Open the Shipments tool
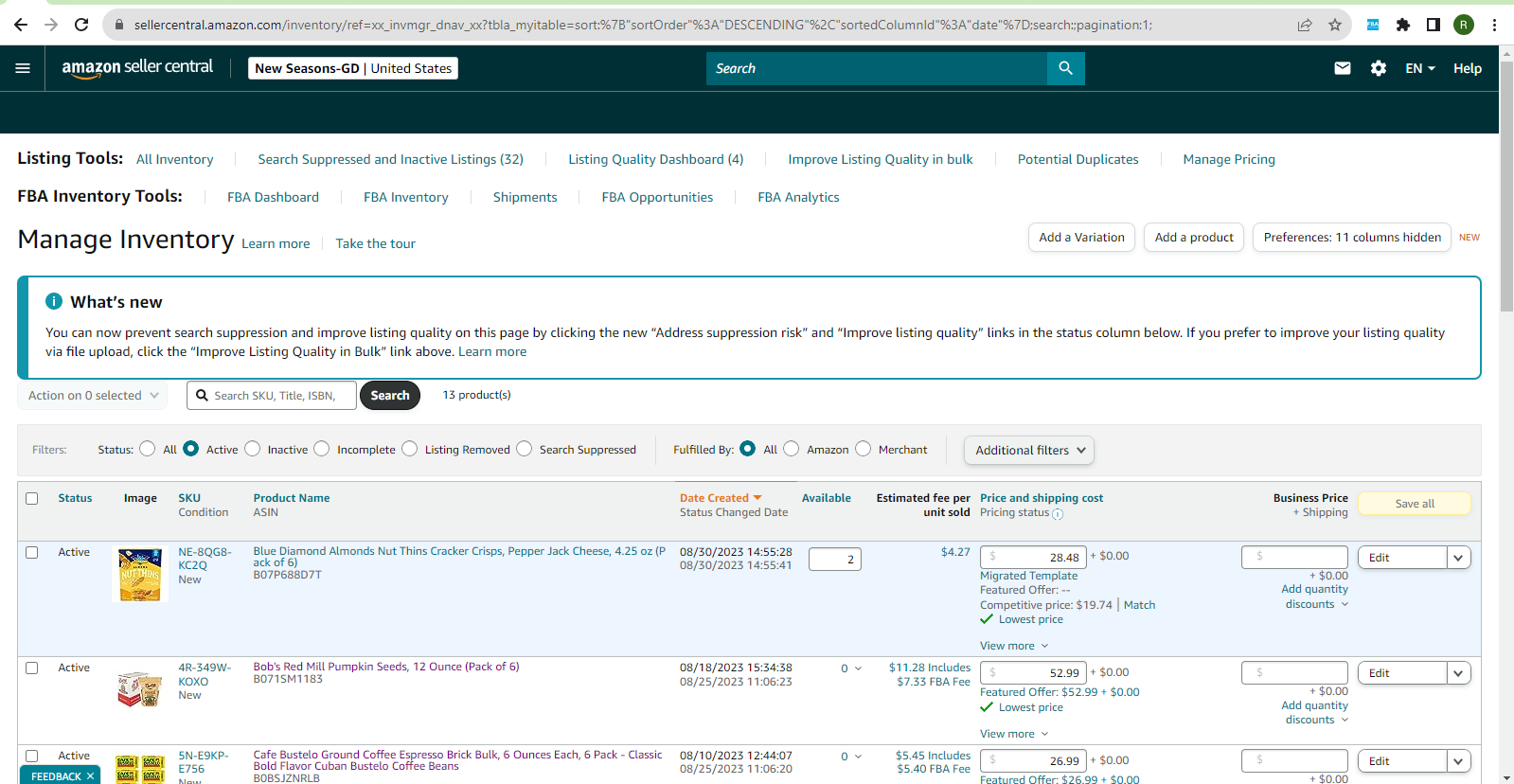The image size is (1514, 784). pos(525,197)
